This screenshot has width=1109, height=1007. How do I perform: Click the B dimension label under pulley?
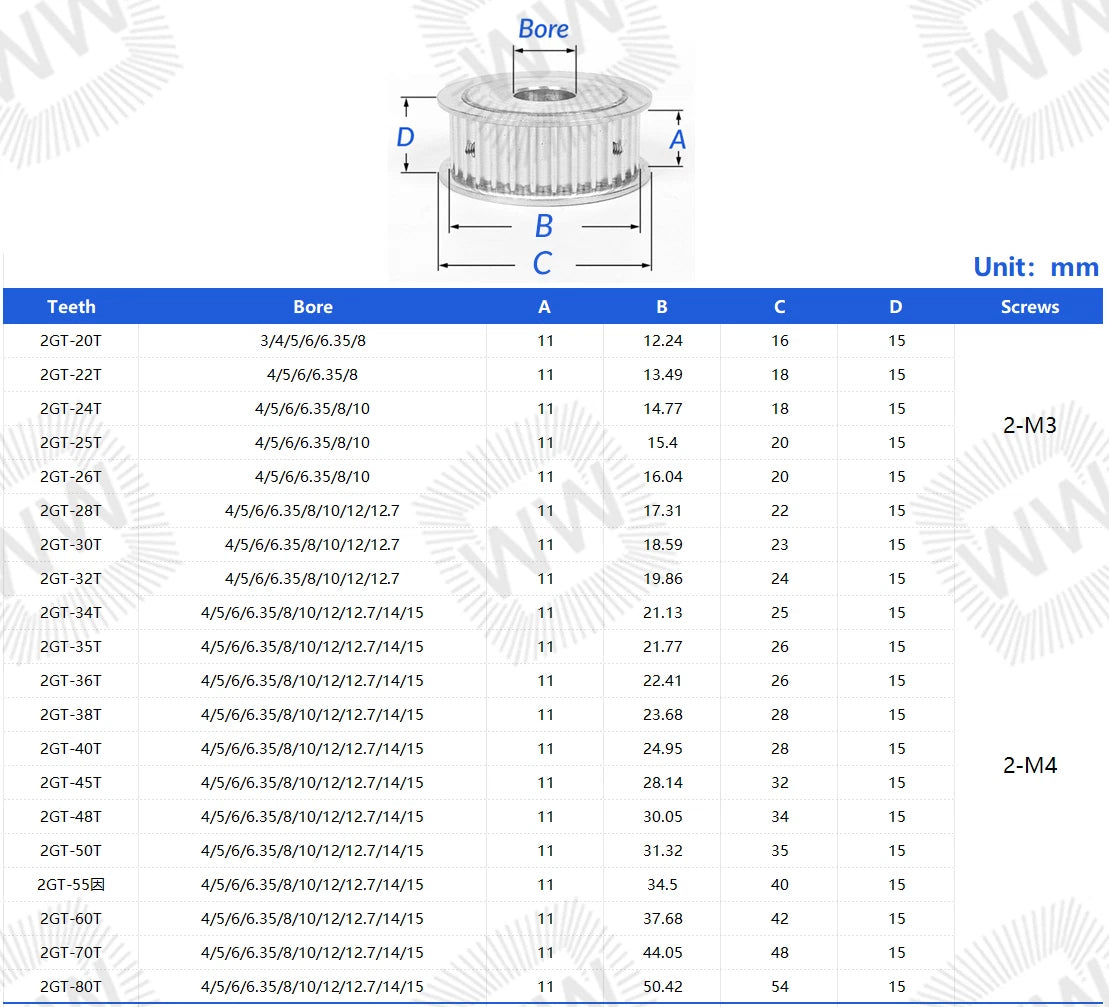pyautogui.click(x=543, y=226)
